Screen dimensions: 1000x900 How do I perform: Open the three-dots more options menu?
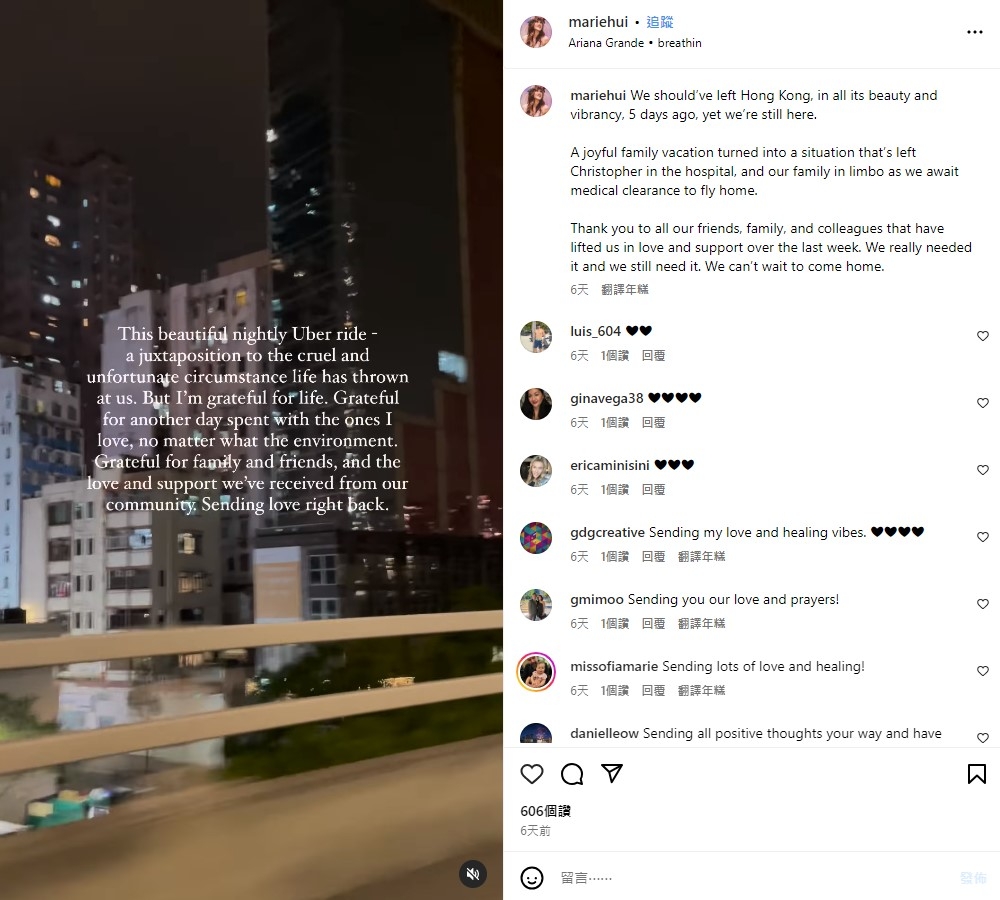pos(974,32)
